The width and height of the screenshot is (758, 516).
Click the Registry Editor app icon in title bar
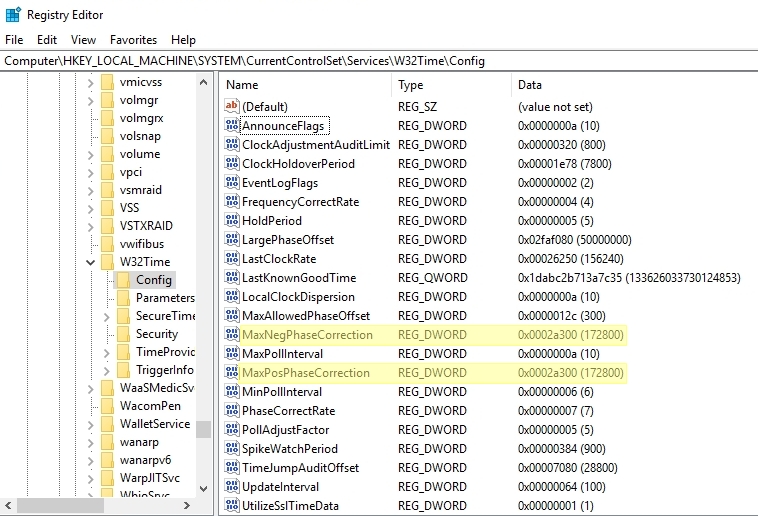(13, 15)
